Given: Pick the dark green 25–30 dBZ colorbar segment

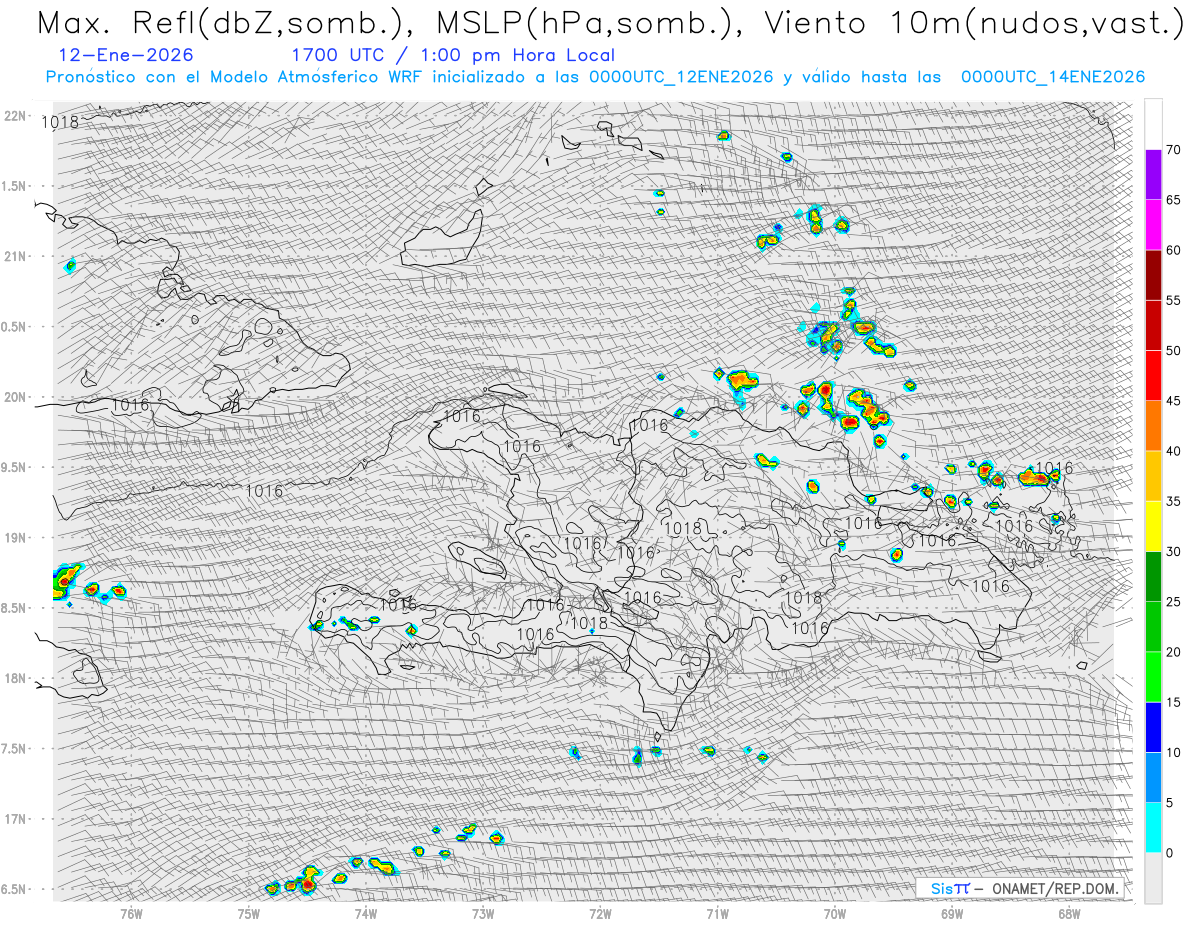Looking at the screenshot, I should (x=1153, y=576).
